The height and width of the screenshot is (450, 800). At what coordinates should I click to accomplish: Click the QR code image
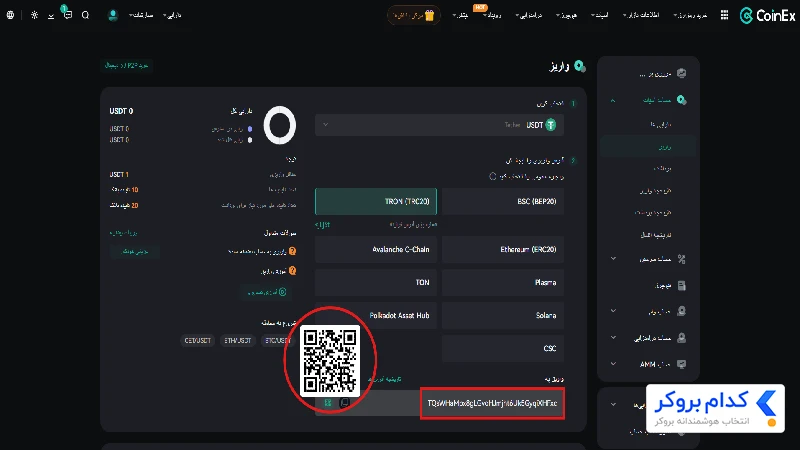[x=330, y=361]
